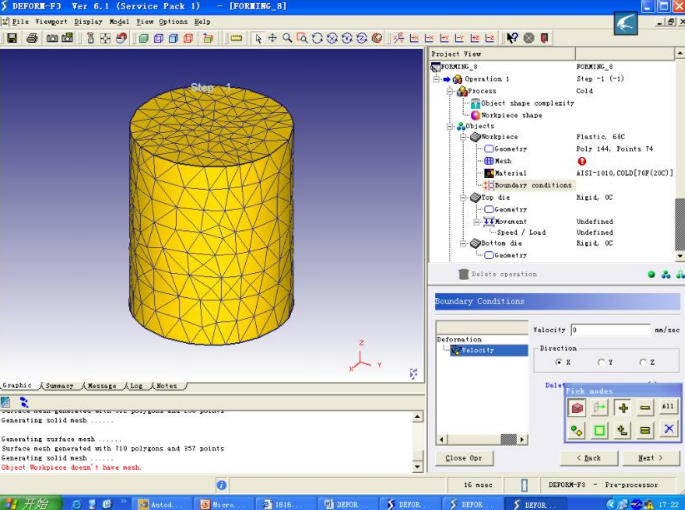Select the X direction radio button
This screenshot has width=685, height=510.
click(558, 362)
